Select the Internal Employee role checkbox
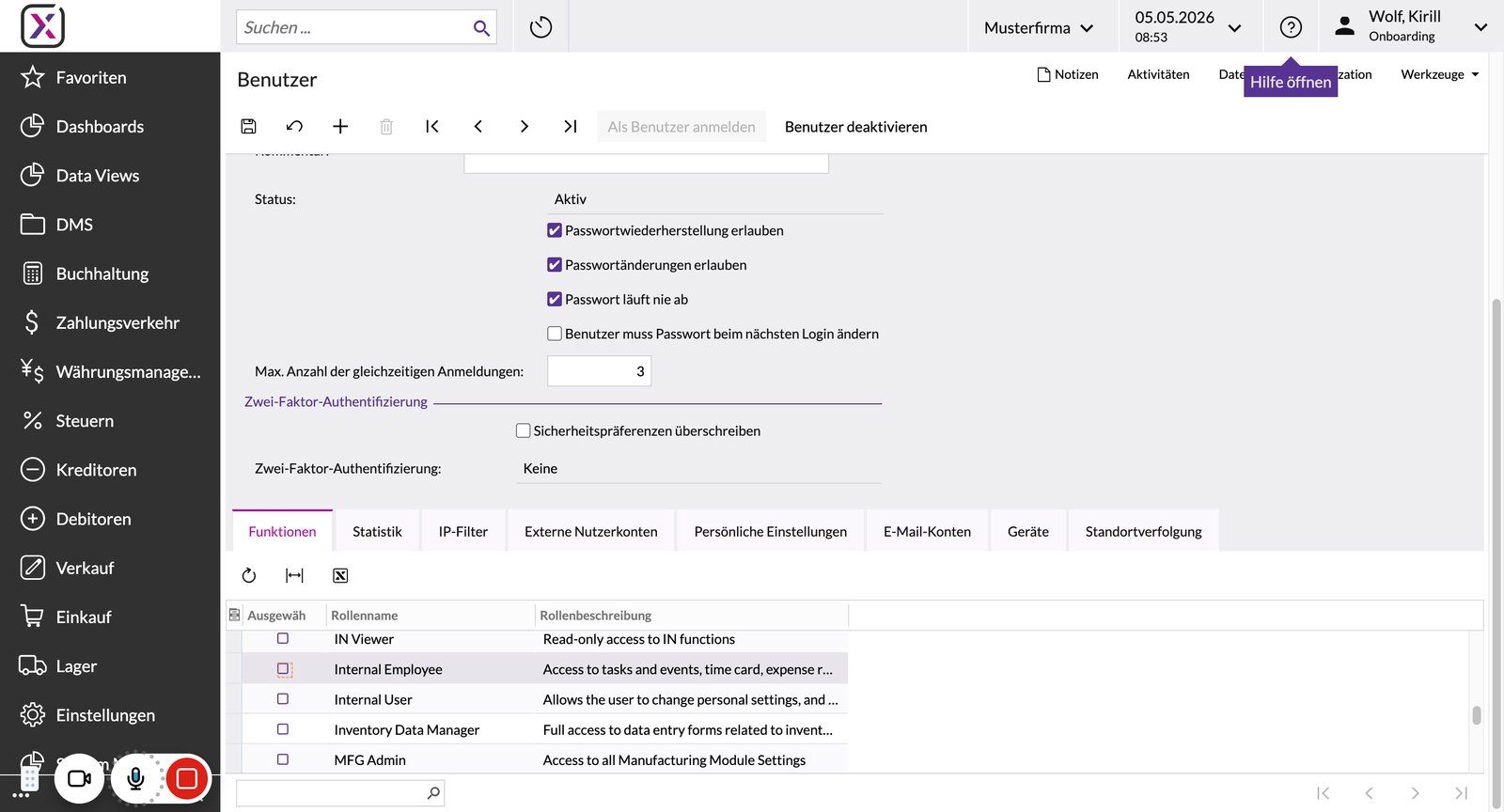The image size is (1504, 812). coord(283,669)
